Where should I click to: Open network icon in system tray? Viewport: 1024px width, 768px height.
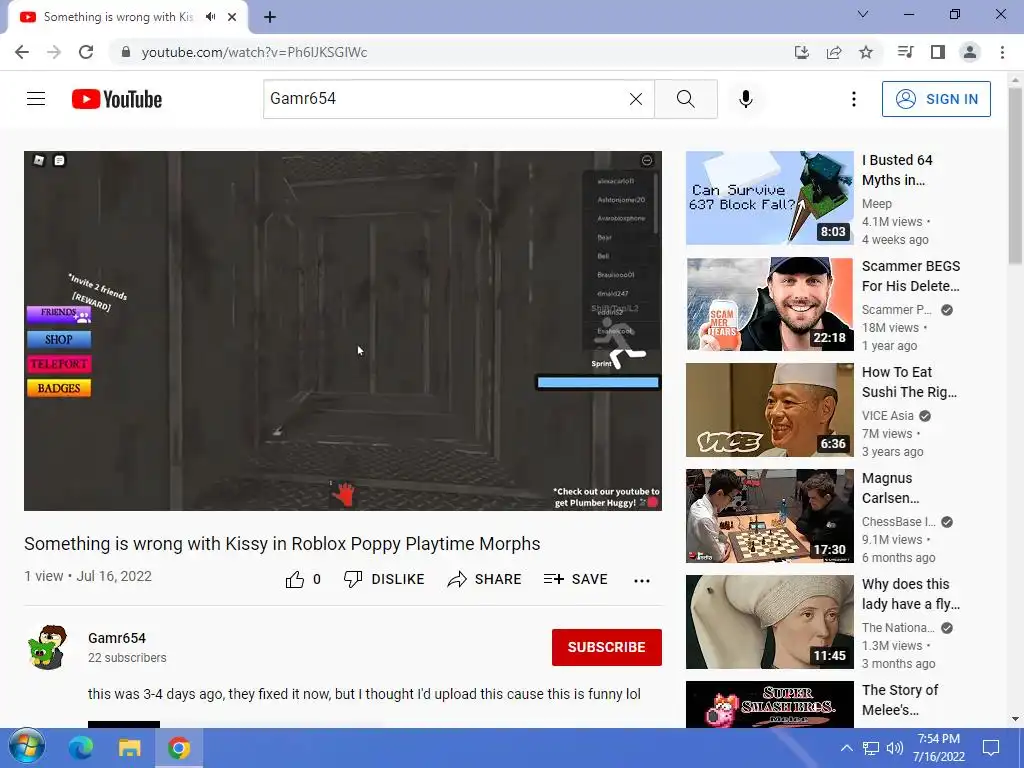point(871,748)
